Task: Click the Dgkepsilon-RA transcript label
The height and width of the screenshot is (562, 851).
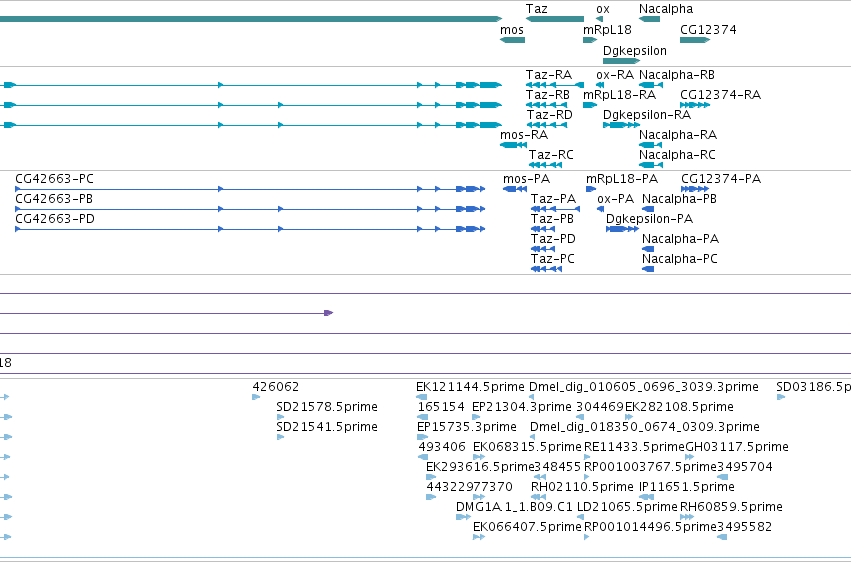Action: click(x=647, y=115)
